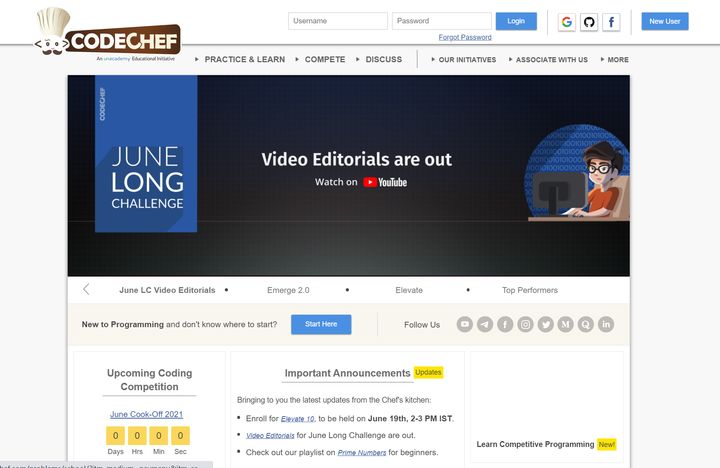This screenshot has height=468, width=720.
Task: Open the Video Editorials announcement link
Action: [270, 435]
